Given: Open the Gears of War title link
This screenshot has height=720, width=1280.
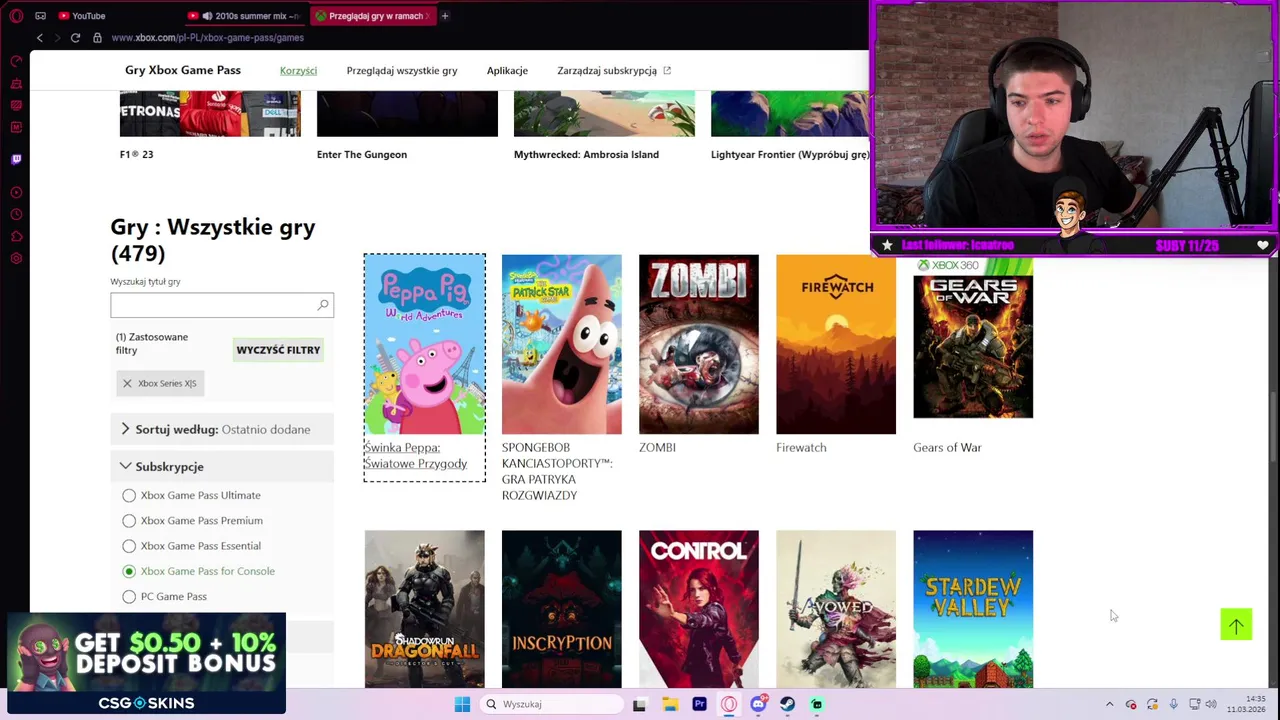Looking at the screenshot, I should (x=947, y=448).
